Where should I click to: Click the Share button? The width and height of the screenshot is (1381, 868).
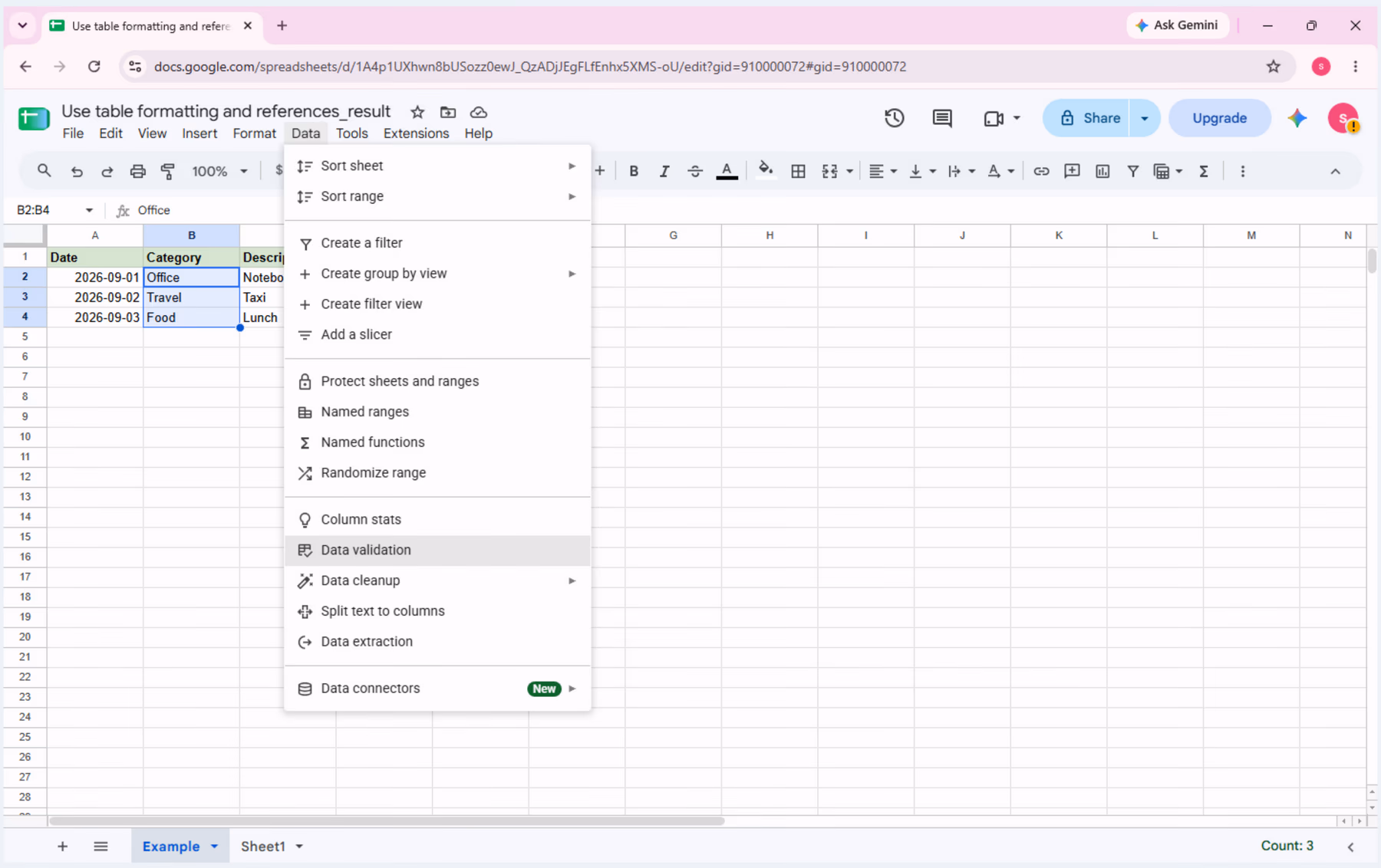[x=1086, y=118]
